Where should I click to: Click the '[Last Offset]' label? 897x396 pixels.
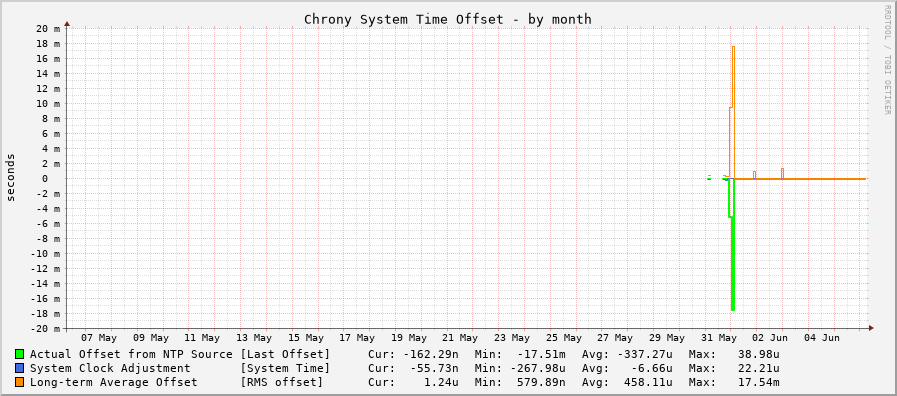[285, 354]
